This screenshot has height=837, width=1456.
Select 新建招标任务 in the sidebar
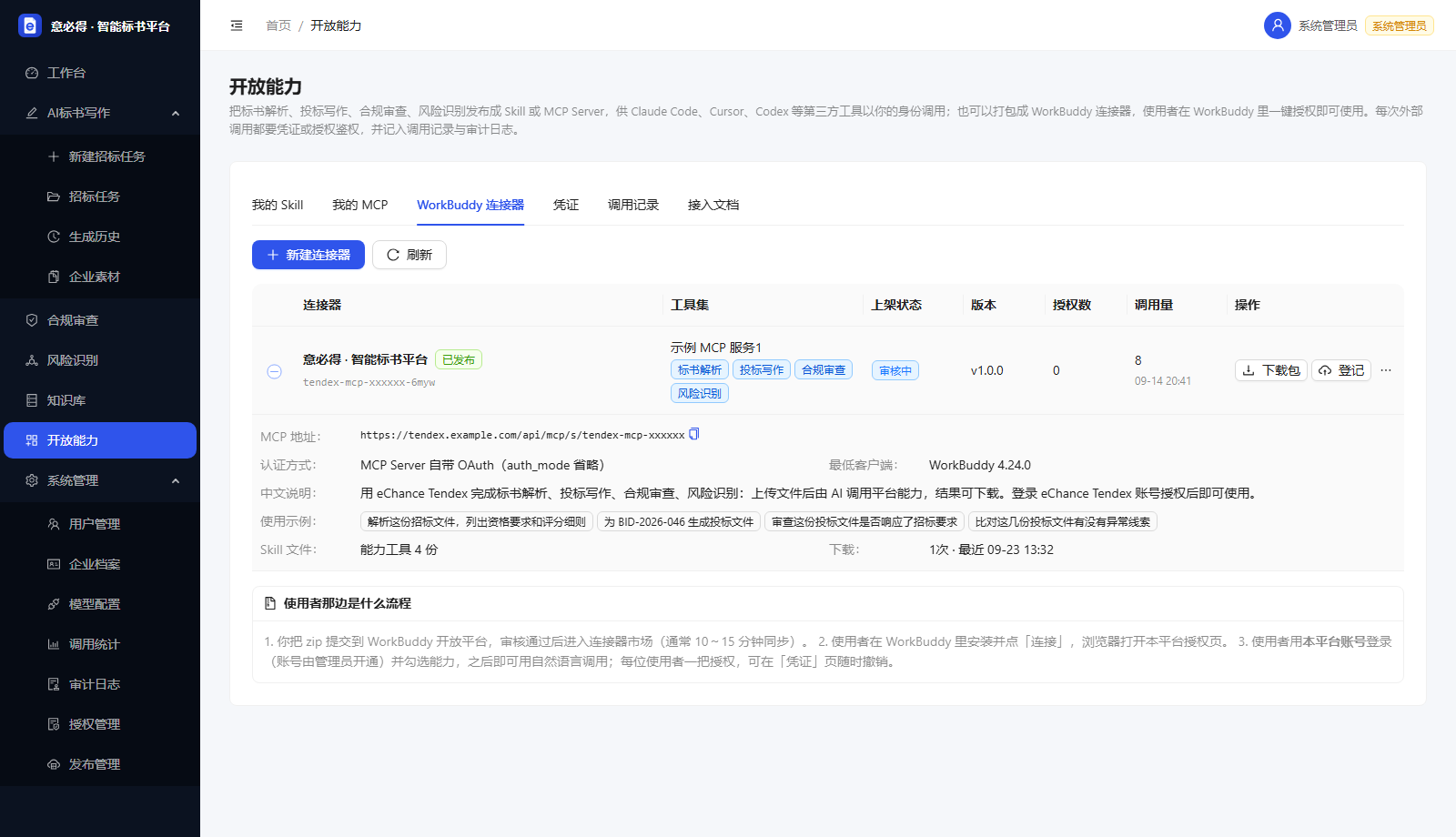coord(100,156)
